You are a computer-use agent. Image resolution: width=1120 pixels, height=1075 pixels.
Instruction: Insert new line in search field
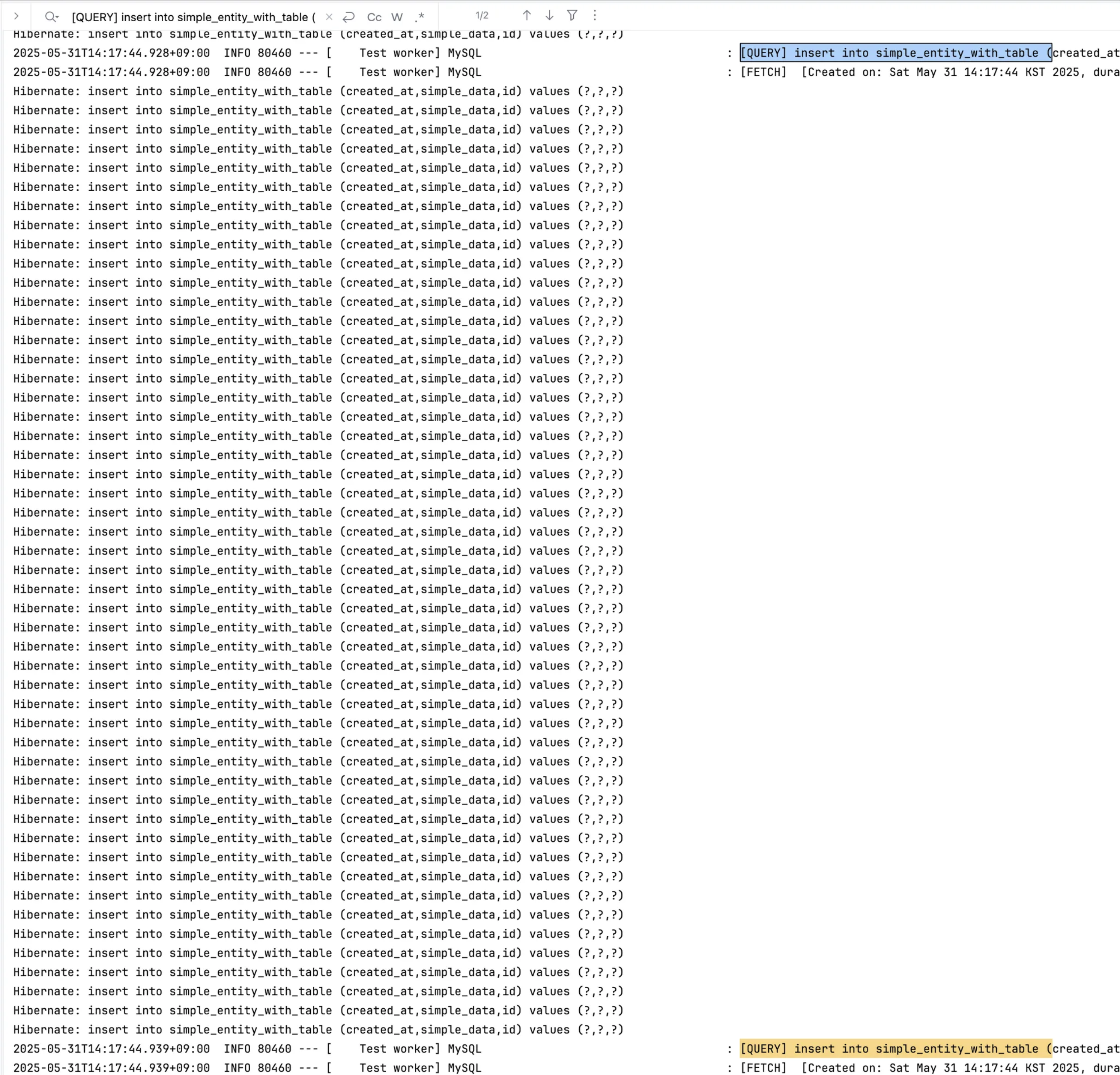[348, 16]
